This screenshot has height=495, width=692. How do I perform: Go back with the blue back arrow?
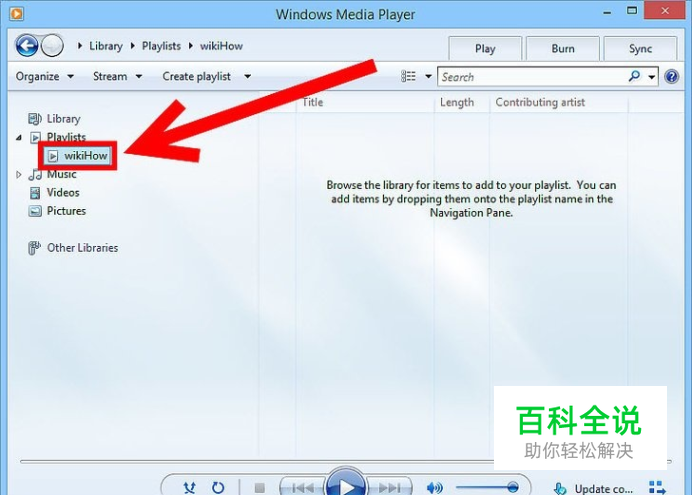click(x=27, y=46)
